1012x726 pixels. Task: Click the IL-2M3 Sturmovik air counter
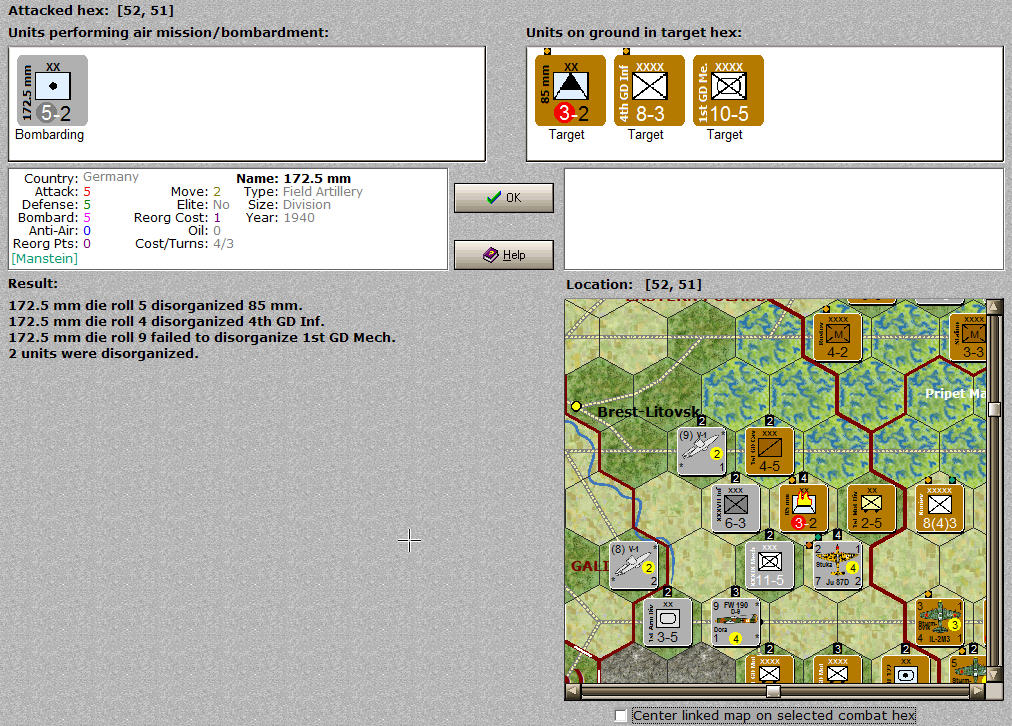(x=940, y=621)
